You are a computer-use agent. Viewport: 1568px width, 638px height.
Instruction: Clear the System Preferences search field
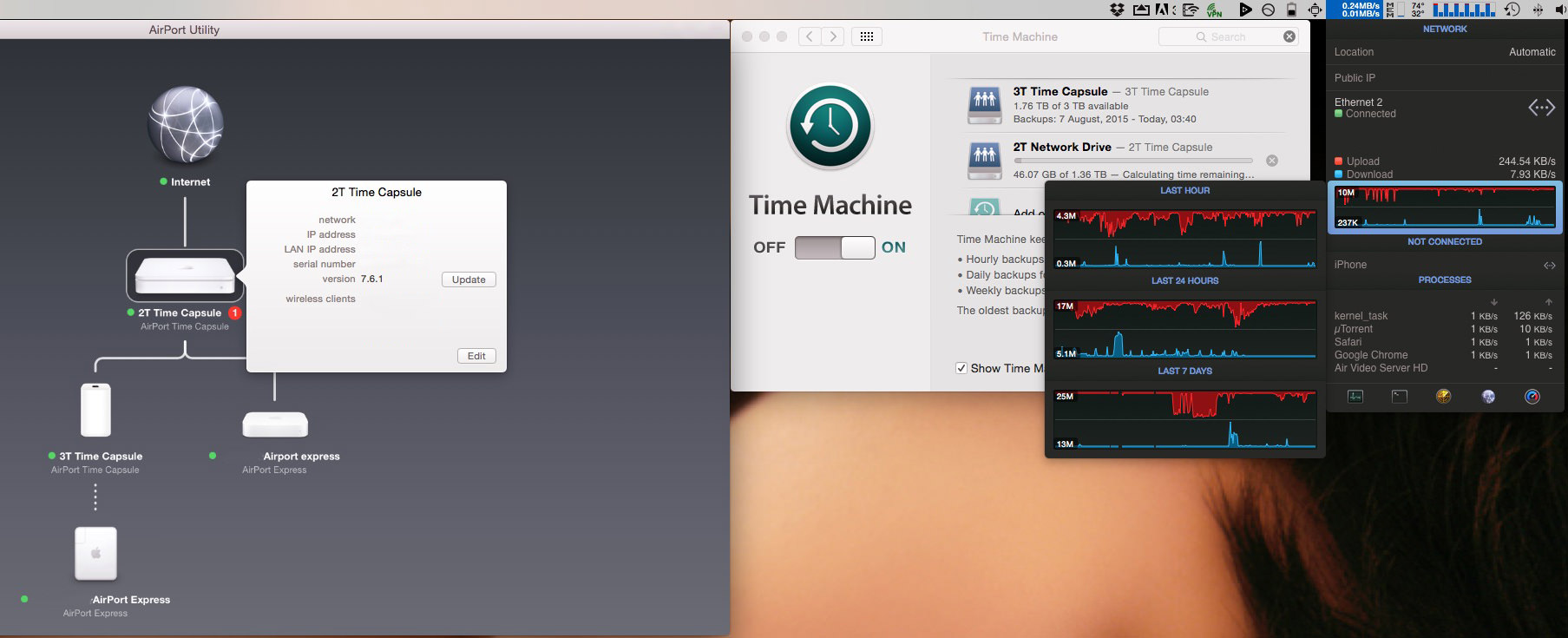(x=1289, y=36)
